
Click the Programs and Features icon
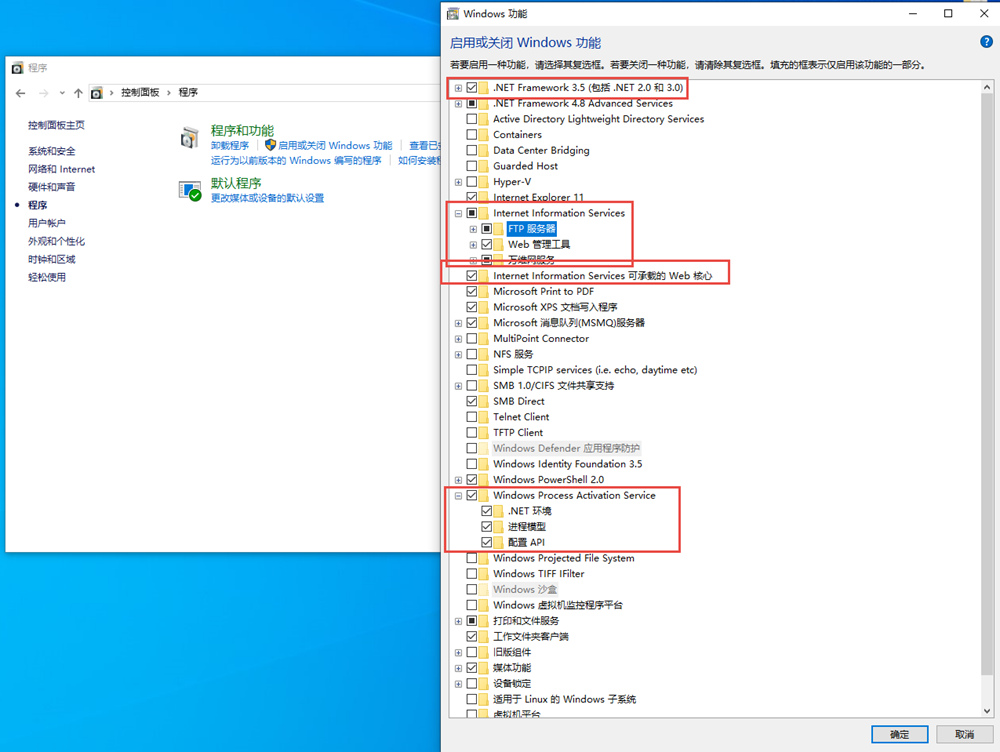(x=189, y=138)
